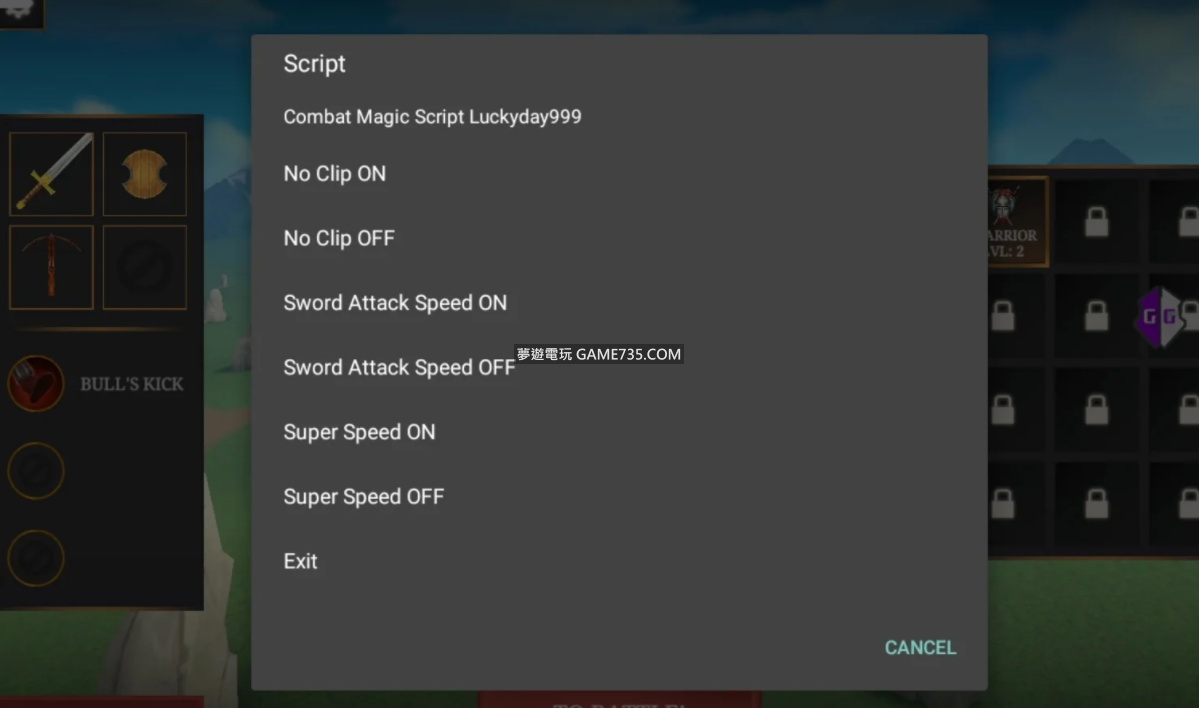Screen dimensions: 1199x708
Task: Choose Exit in the script menu
Action: [619, 561]
